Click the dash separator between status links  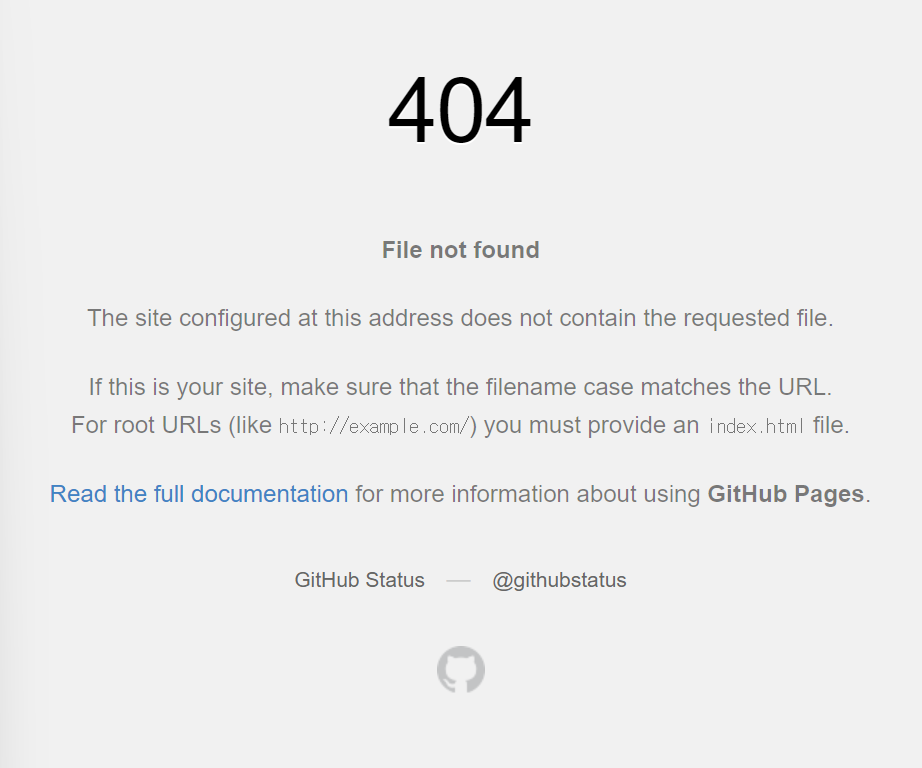458,580
